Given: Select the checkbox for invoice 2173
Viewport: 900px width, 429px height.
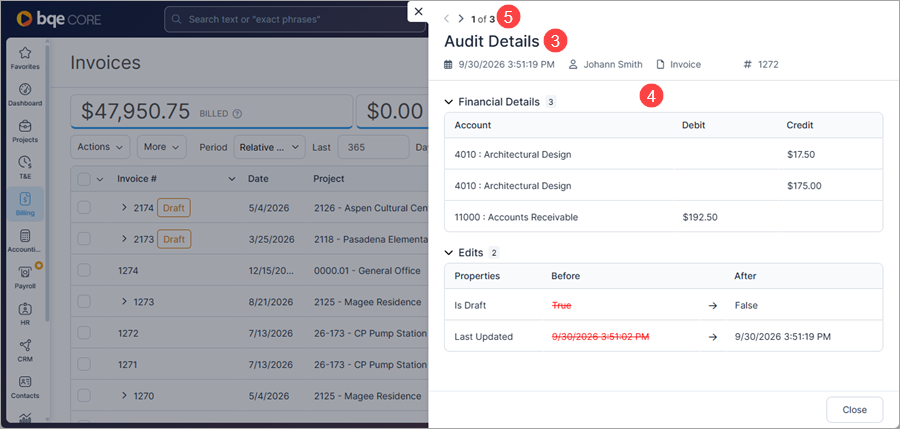Looking at the screenshot, I should (x=84, y=239).
